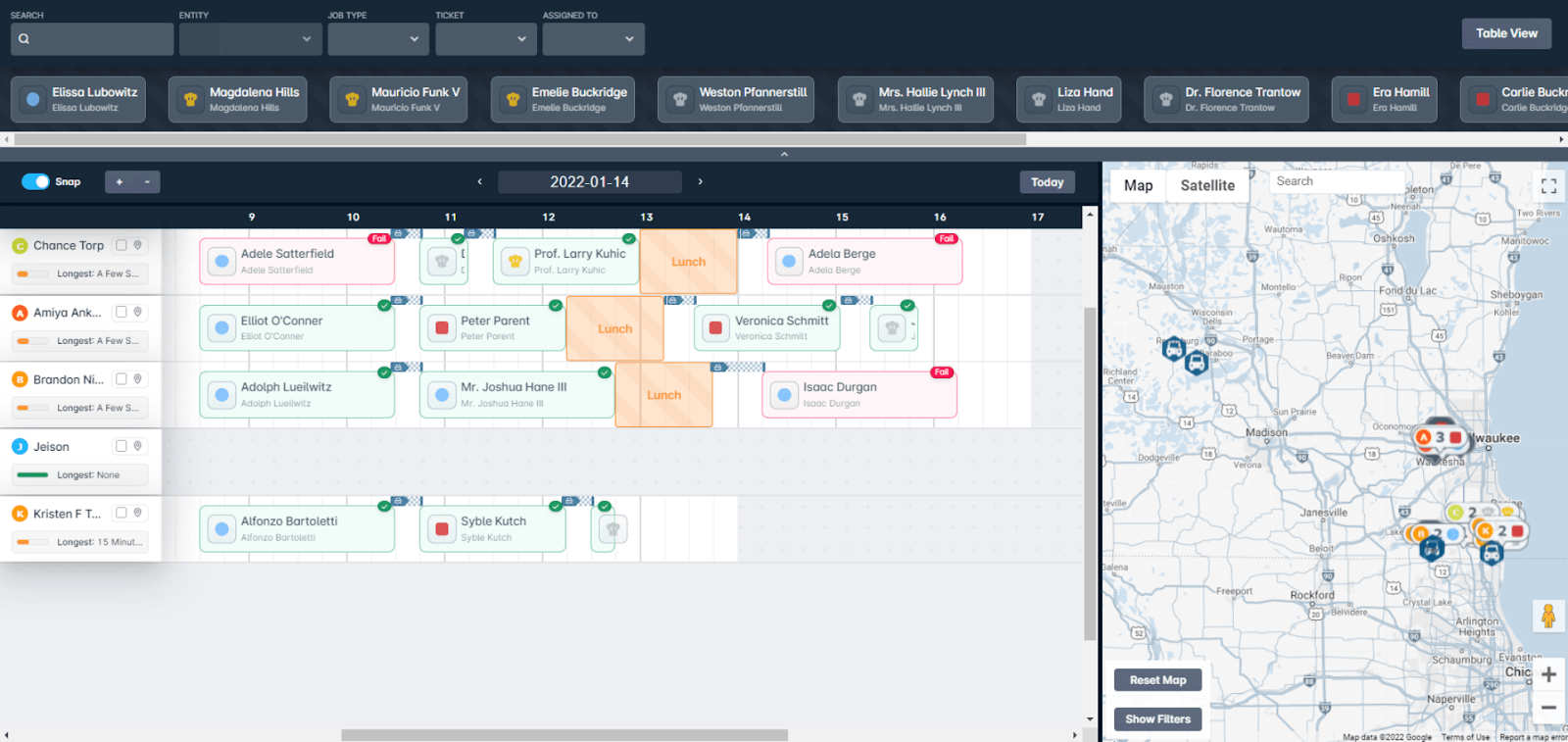The height and width of the screenshot is (742, 1568).
Task: Click the location pin icon next to Brandon Ni...
Action: pos(138,378)
